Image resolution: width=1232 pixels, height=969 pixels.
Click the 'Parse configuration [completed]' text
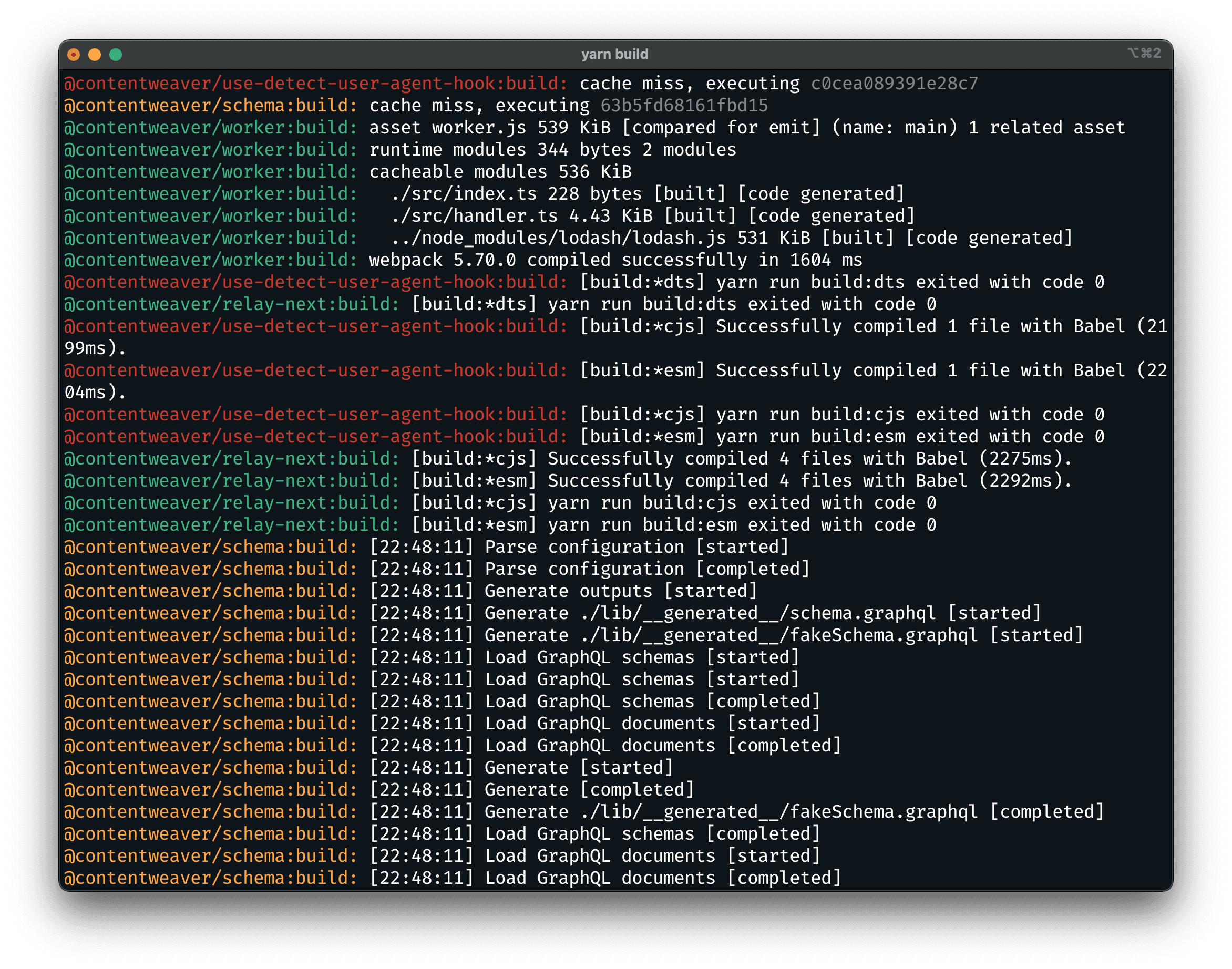point(647,569)
